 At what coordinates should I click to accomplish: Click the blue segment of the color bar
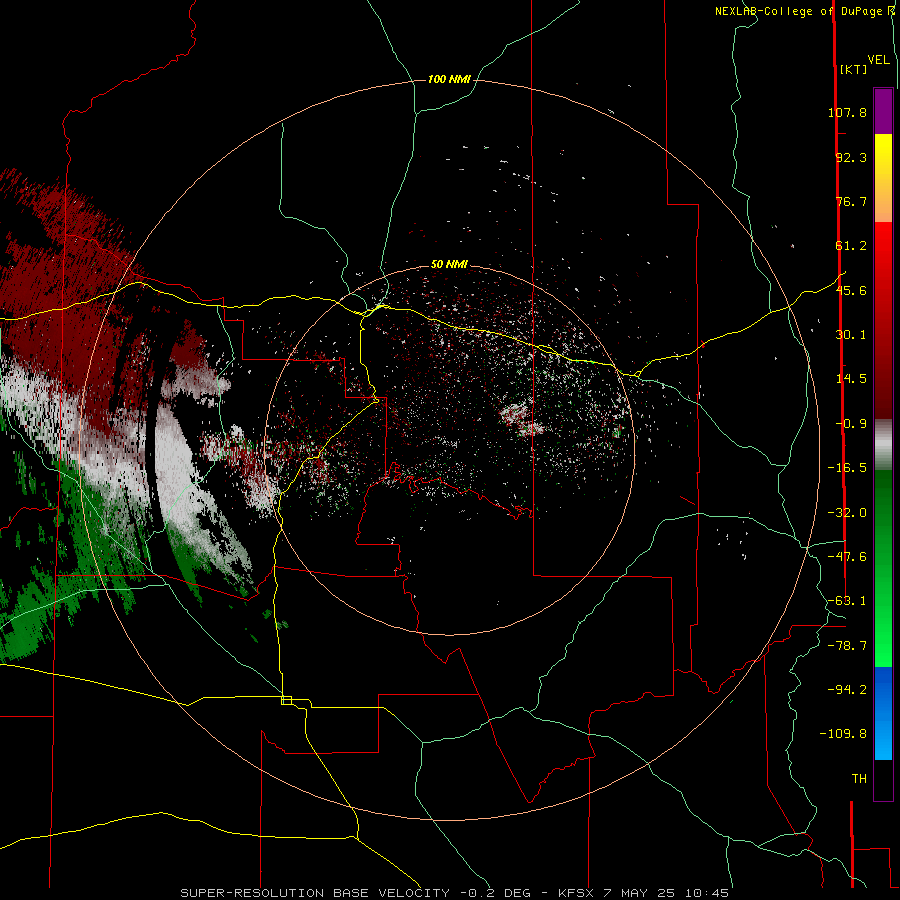click(x=883, y=713)
